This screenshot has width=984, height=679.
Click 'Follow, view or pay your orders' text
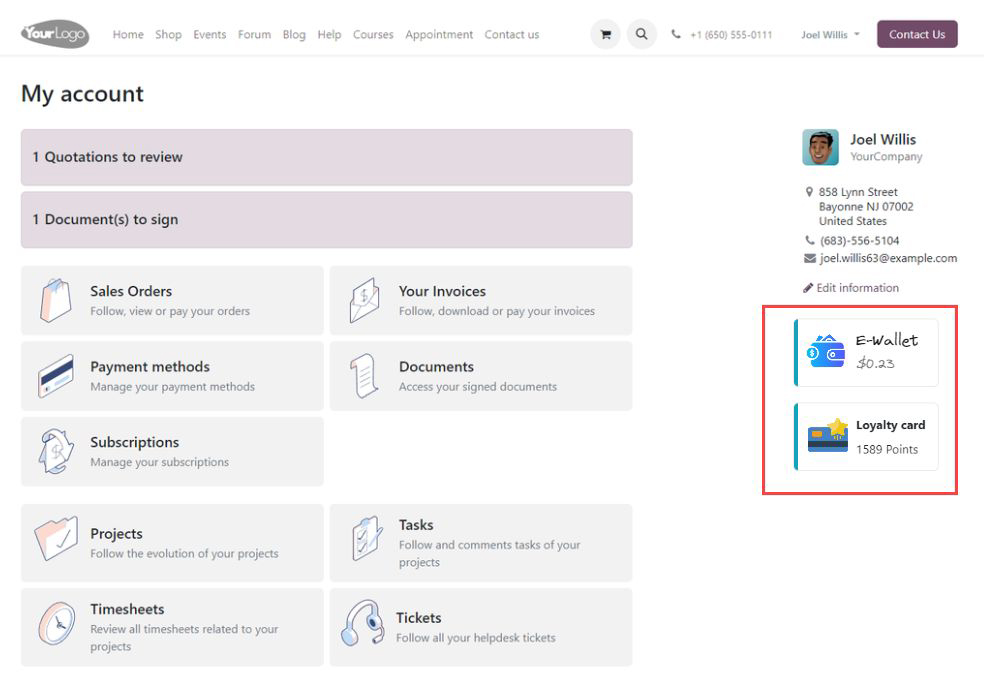(x=170, y=311)
